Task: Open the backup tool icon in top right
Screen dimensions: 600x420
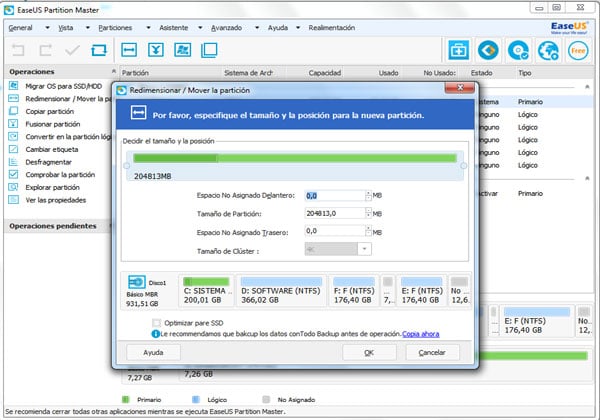Action: (x=458, y=50)
